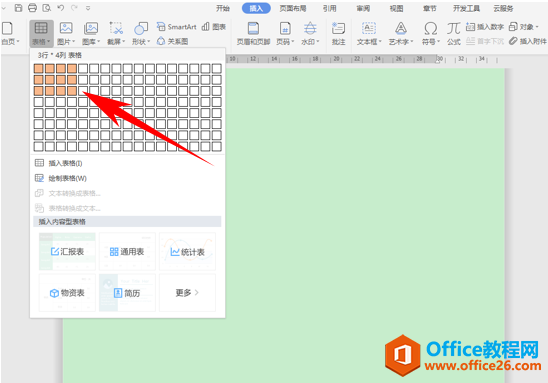Click the 关系图 relationship diagram button

172,41
